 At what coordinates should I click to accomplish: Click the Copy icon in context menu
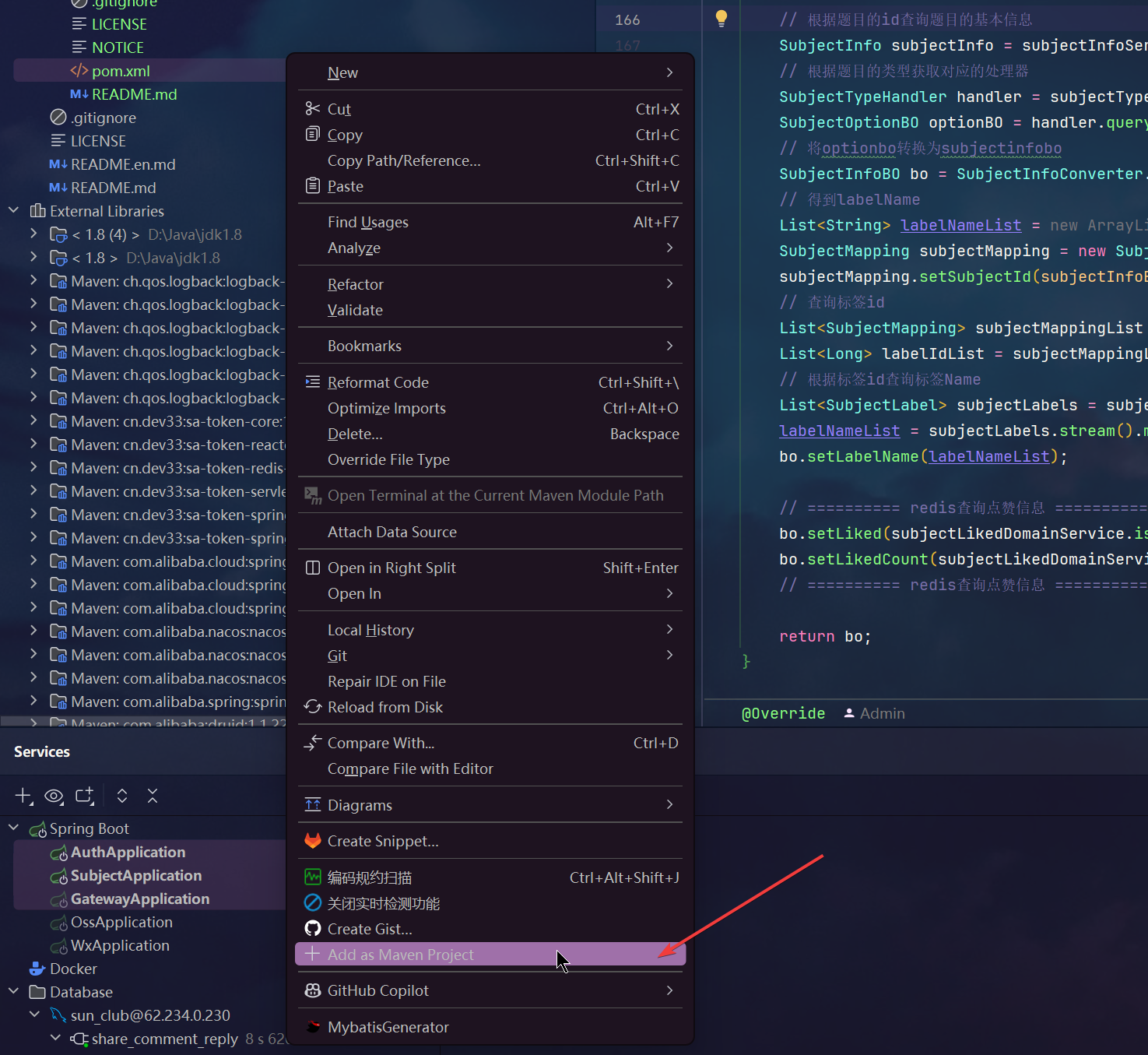click(312, 134)
